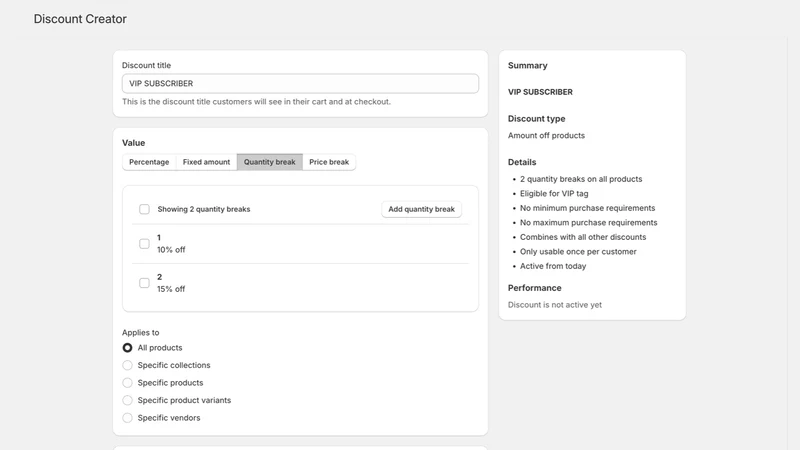This screenshot has height=450, width=800.
Task: Click 'Amount off products' discount type text
Action: (546, 136)
